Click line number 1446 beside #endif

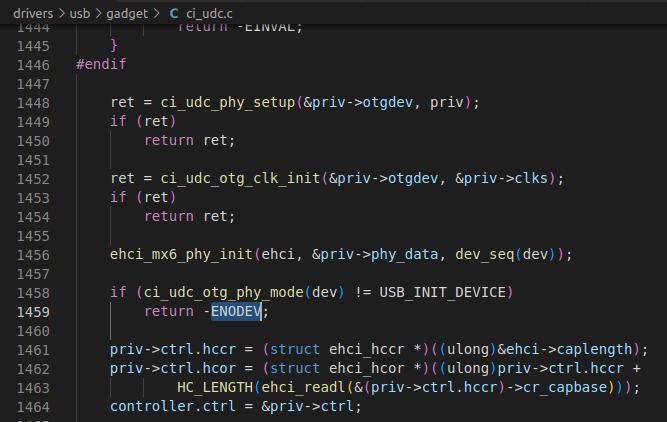point(33,65)
